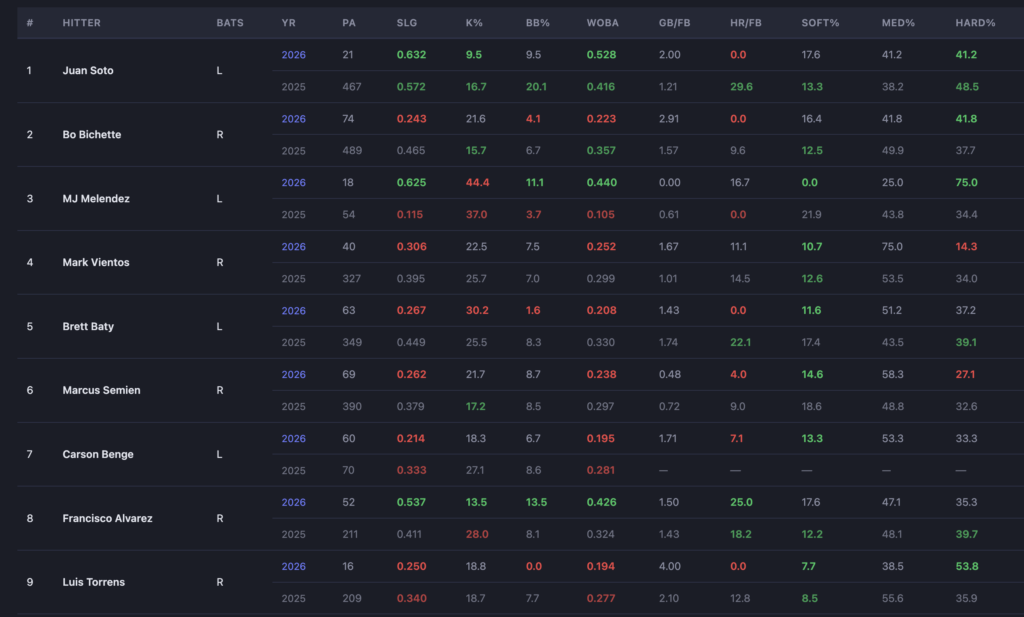The image size is (1024, 617).
Task: Sort by K% column header
Action: (474, 23)
